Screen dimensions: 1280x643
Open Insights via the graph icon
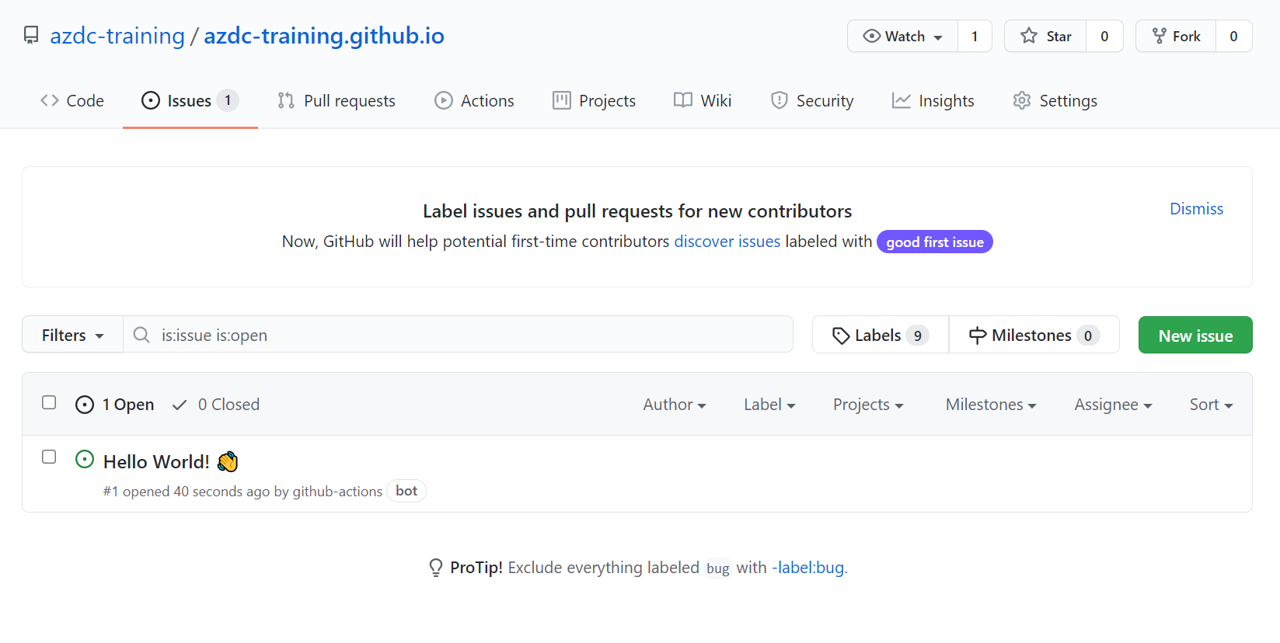pos(900,100)
